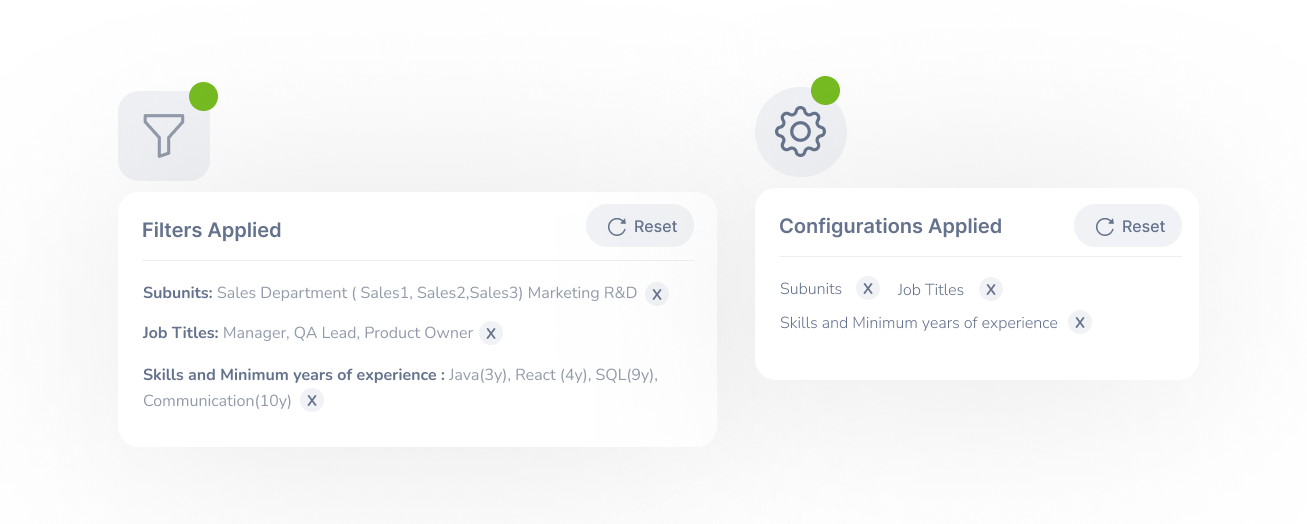Click the Configurations Applied heading

tap(890, 226)
